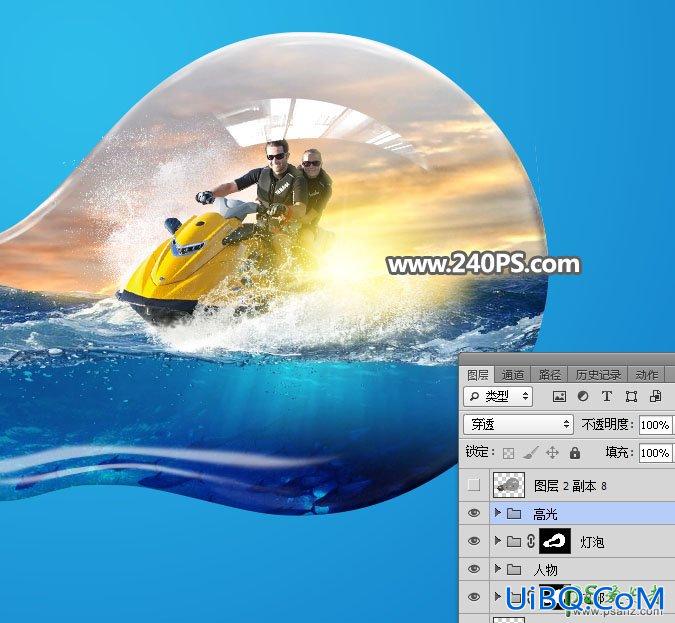Select the 高光 group name
This screenshot has height=623, width=675.
click(545, 514)
